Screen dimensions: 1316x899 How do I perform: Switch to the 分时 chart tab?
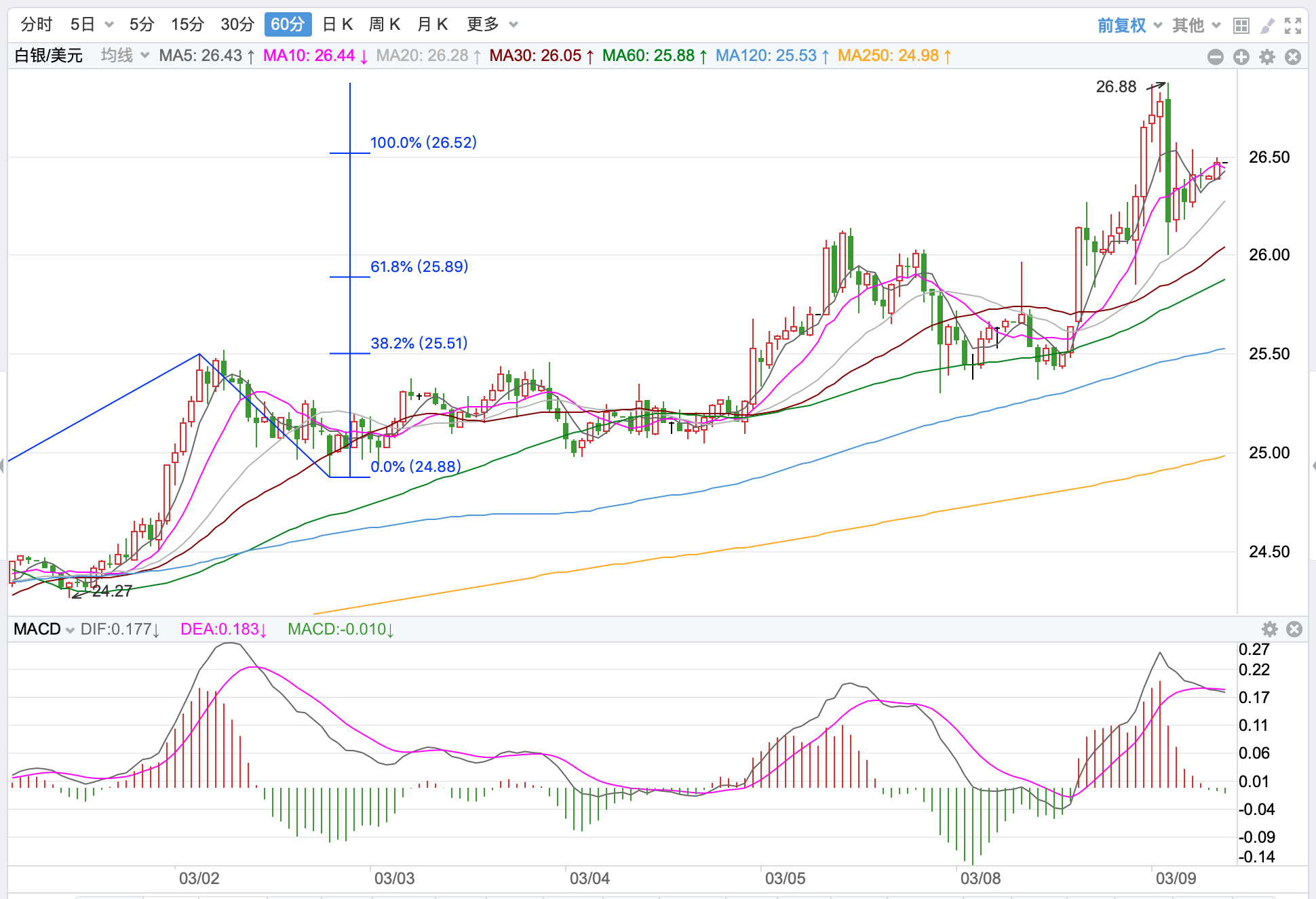(37, 25)
